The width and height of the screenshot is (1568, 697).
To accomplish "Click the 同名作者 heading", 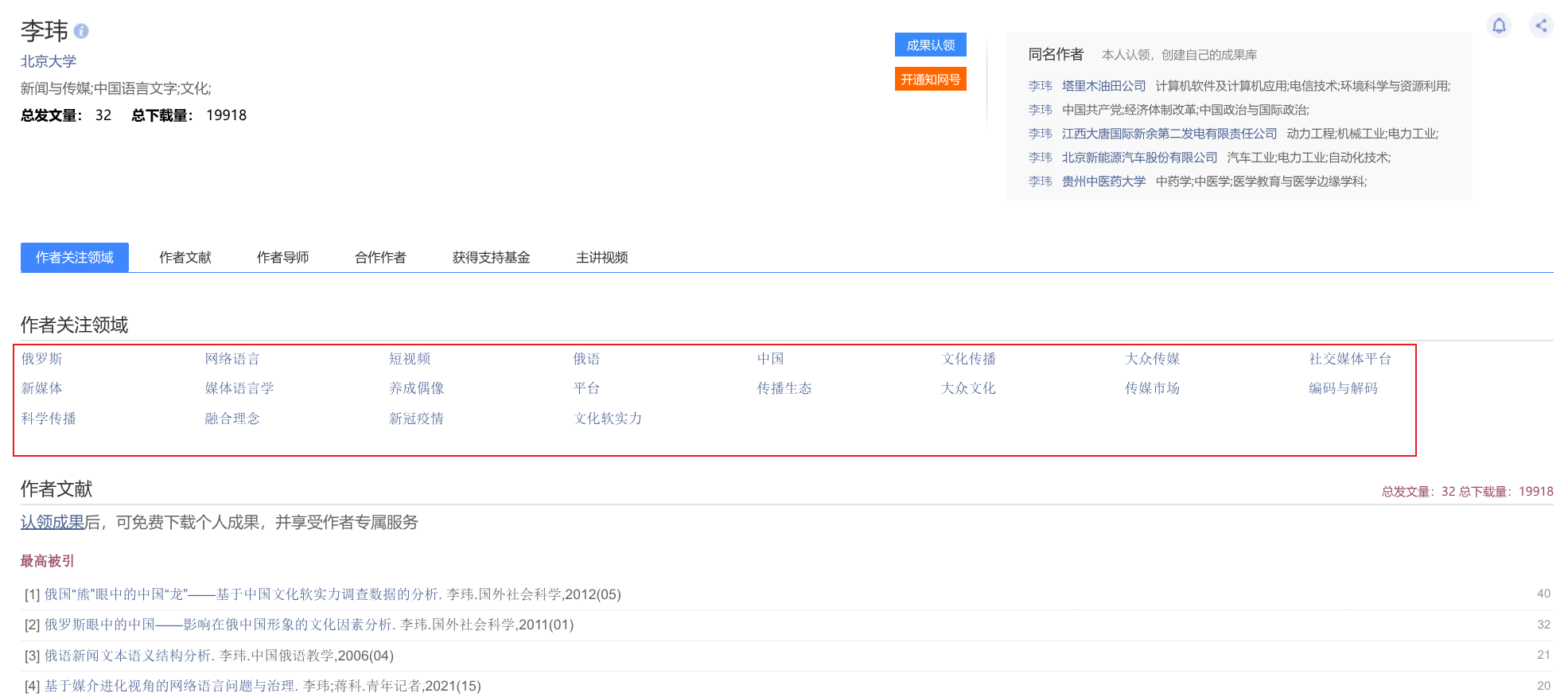I will pos(1056,54).
